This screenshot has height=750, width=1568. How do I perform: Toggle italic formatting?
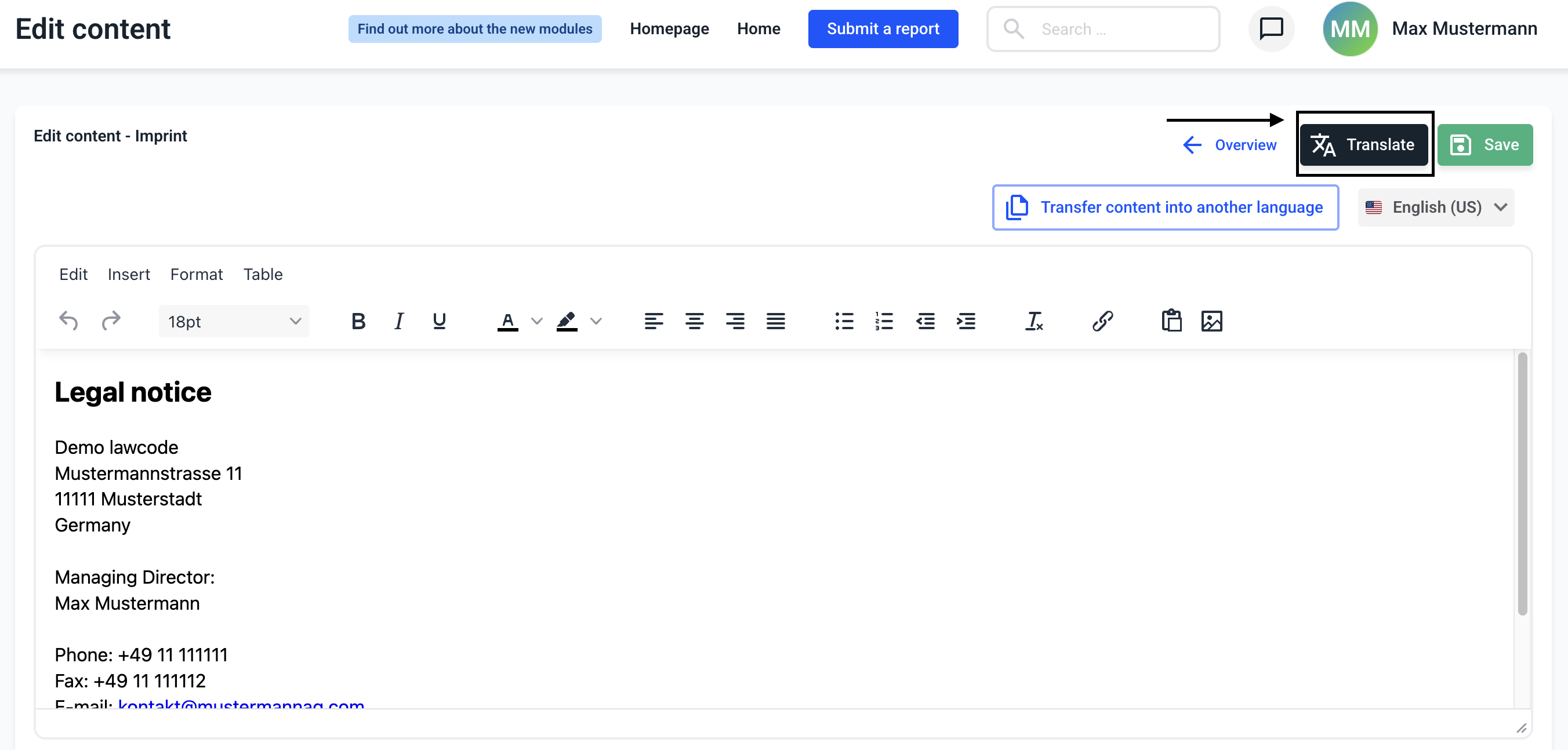[x=399, y=321]
